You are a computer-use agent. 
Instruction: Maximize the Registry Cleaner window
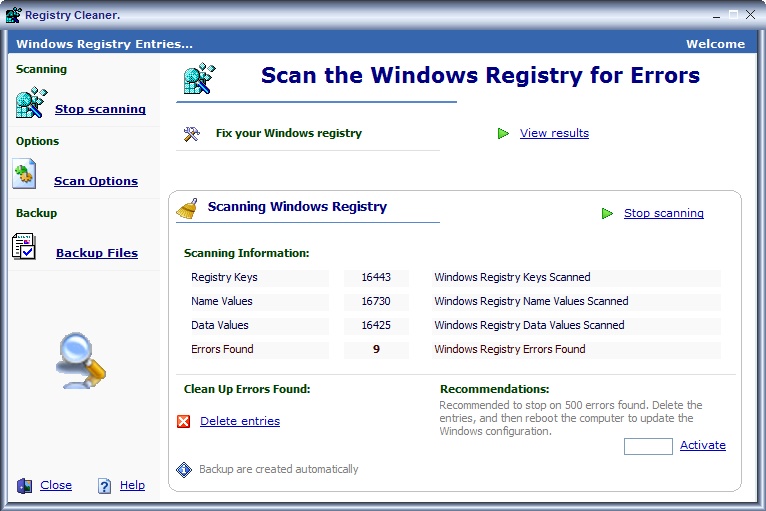[733, 15]
